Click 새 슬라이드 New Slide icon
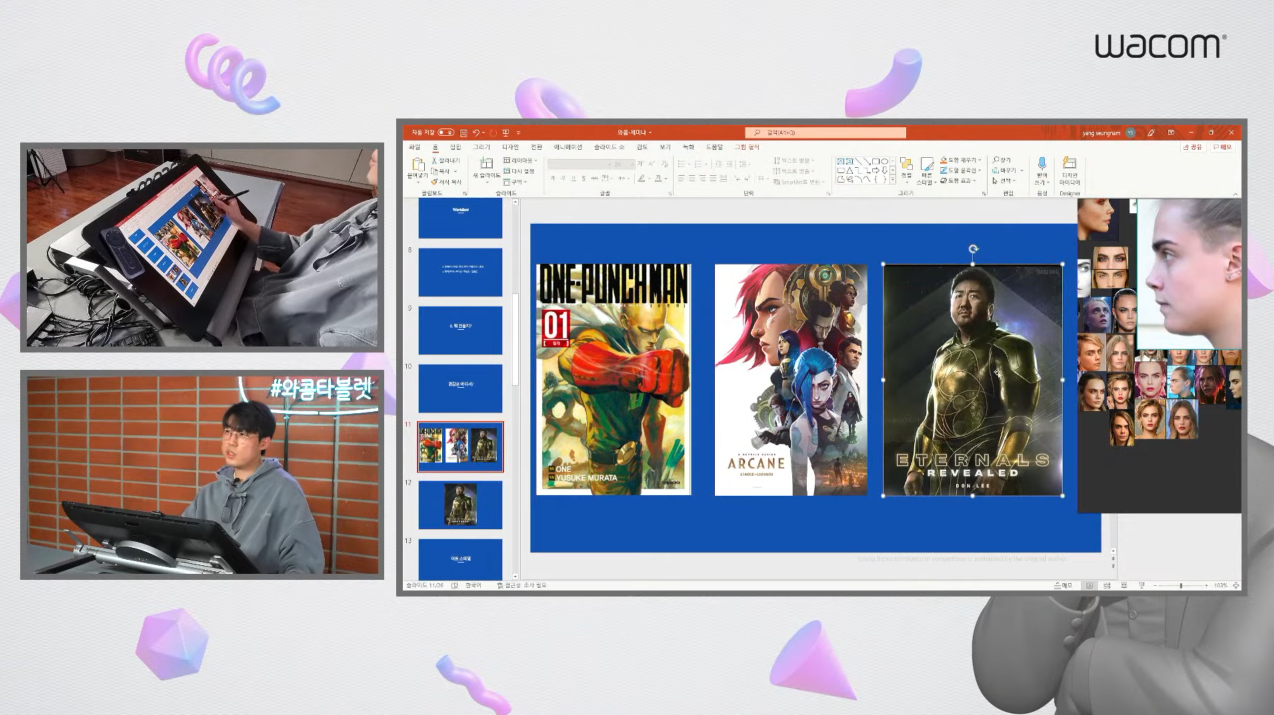Viewport: 1274px width, 715px height. coord(486,163)
